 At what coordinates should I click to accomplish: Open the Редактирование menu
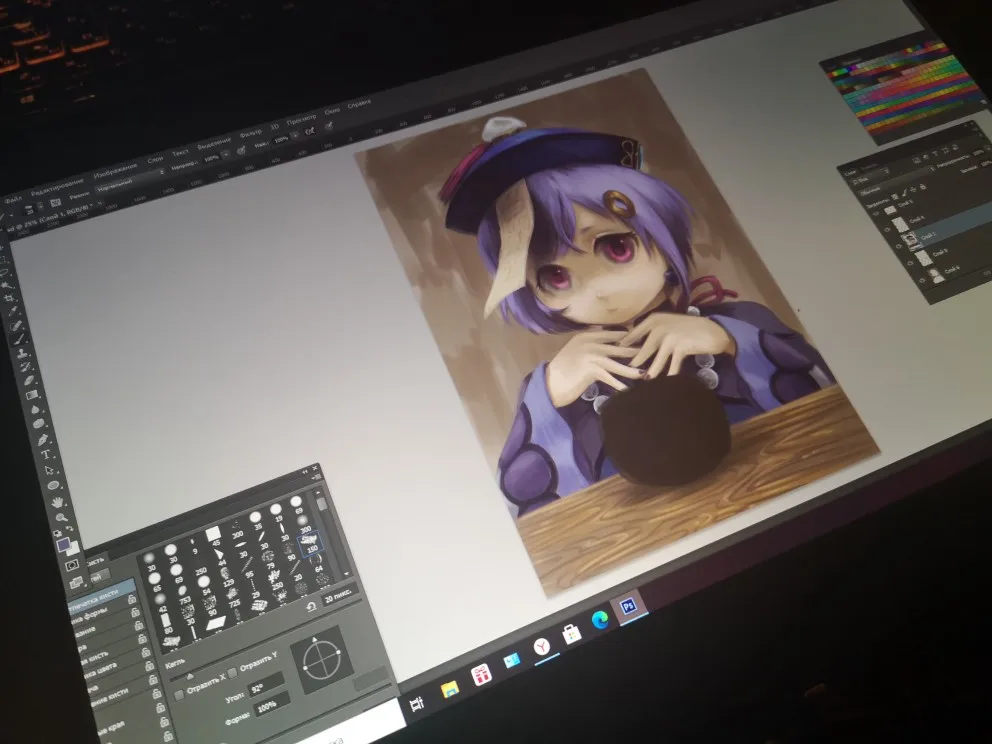[x=57, y=187]
